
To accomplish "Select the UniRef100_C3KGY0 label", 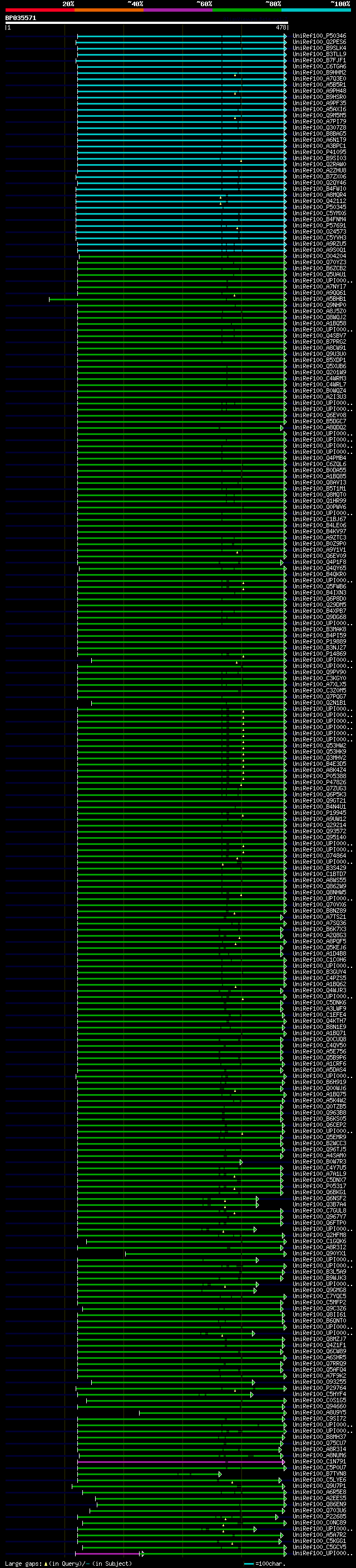I will pos(319,678).
